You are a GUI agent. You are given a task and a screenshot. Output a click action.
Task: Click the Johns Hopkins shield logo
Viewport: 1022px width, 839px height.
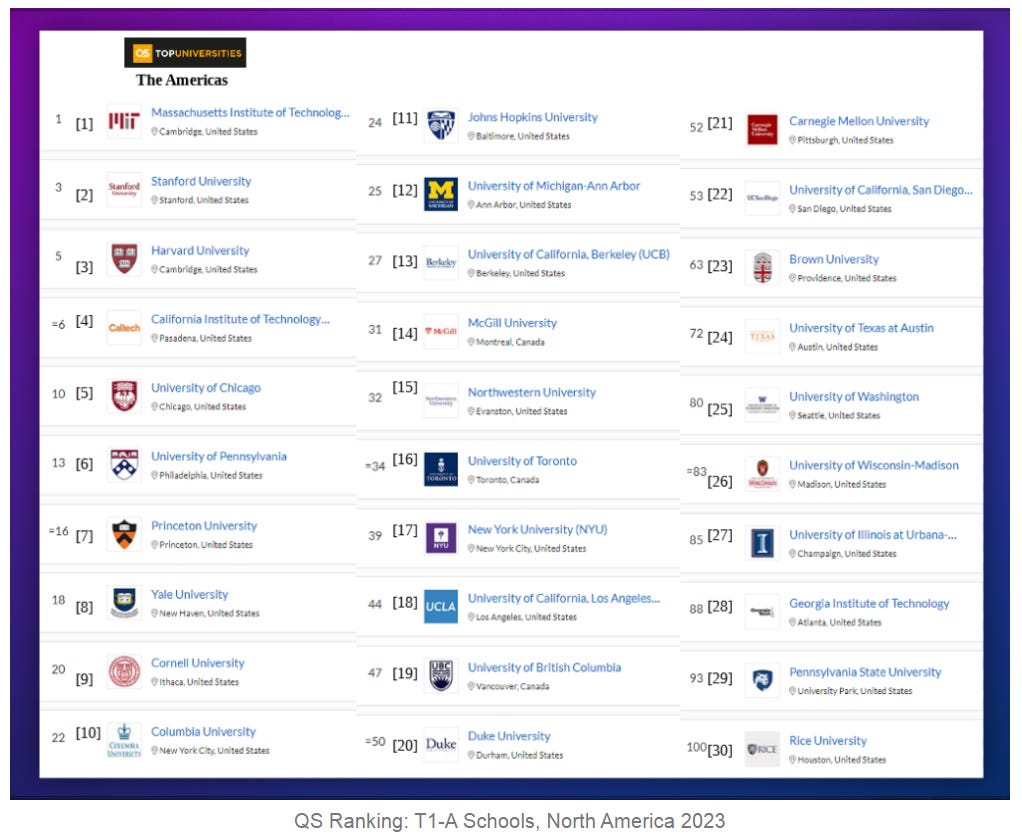(441, 126)
